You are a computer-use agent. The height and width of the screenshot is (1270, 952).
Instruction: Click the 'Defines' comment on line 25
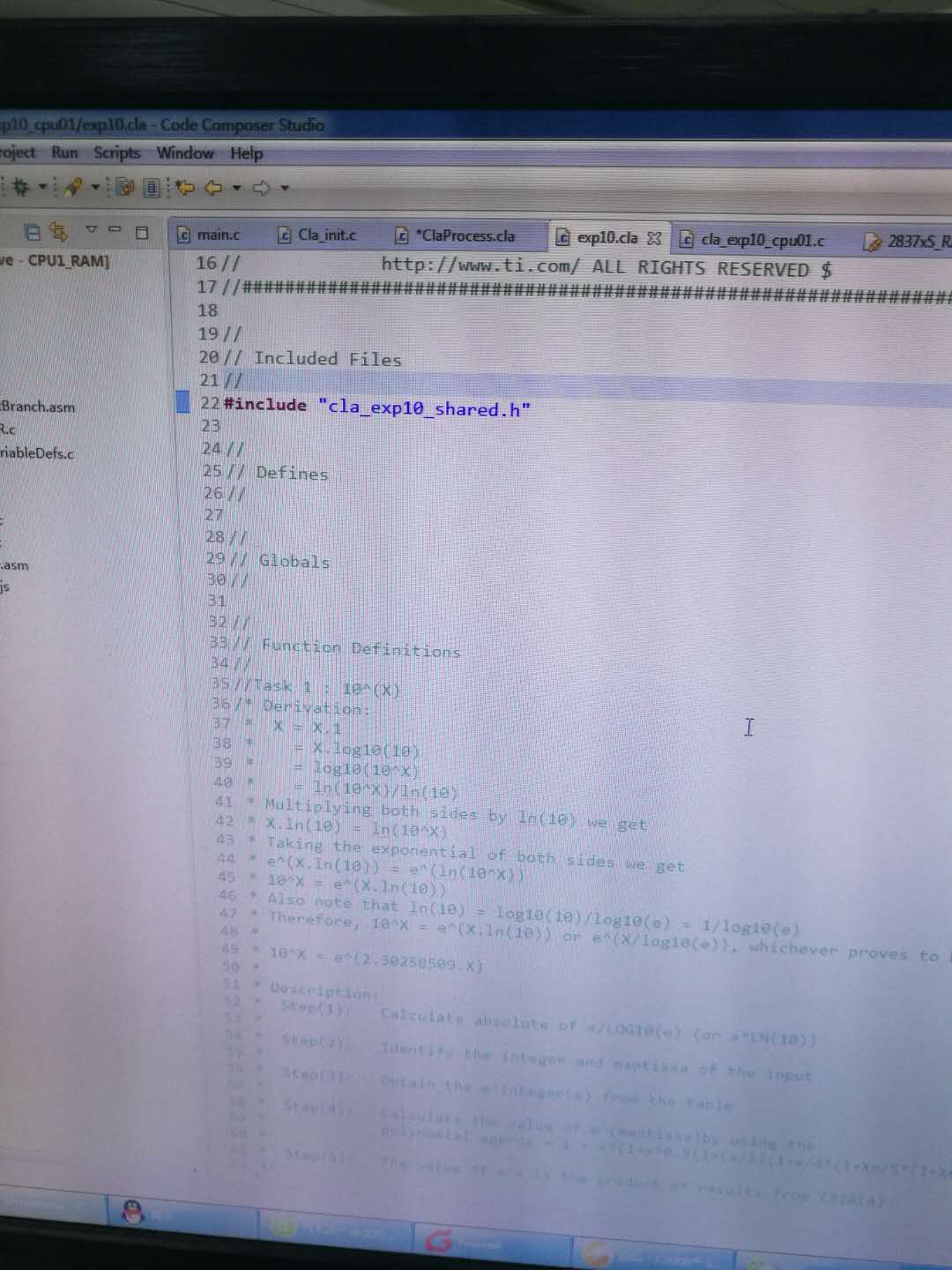click(292, 473)
